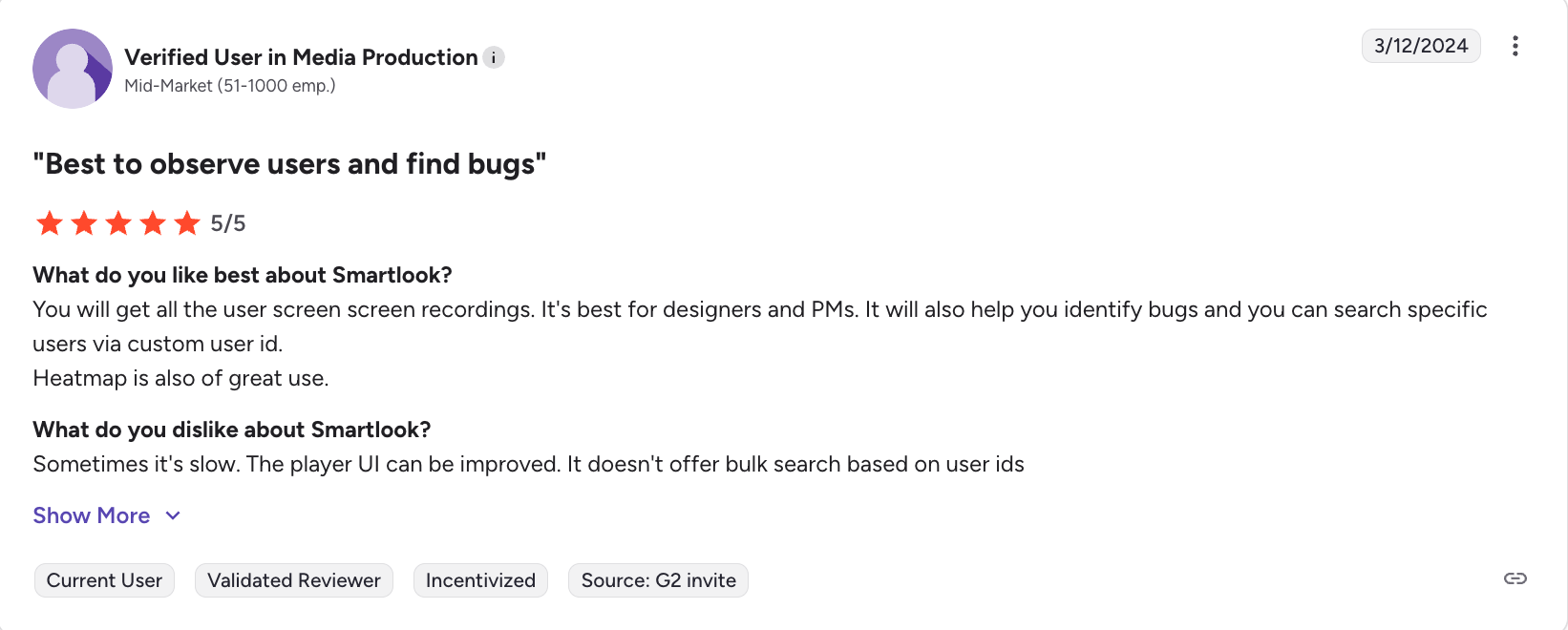Click the Verified User in Media Production name
Screen dimensions: 1568x630
tap(301, 57)
